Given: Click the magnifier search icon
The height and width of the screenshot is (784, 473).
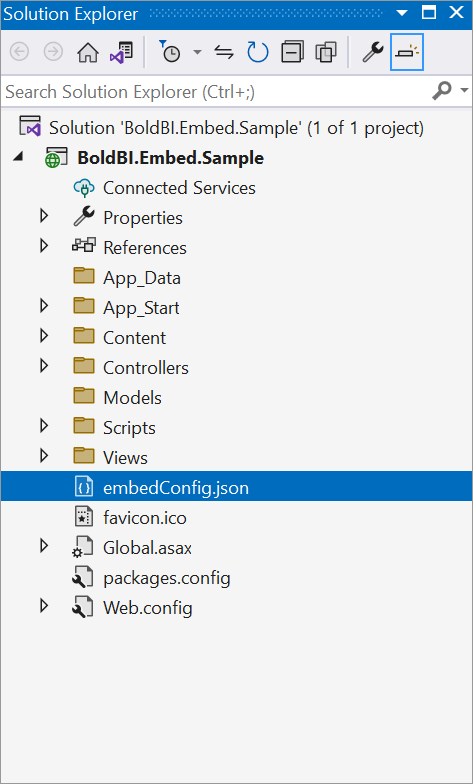Looking at the screenshot, I should 442,90.
